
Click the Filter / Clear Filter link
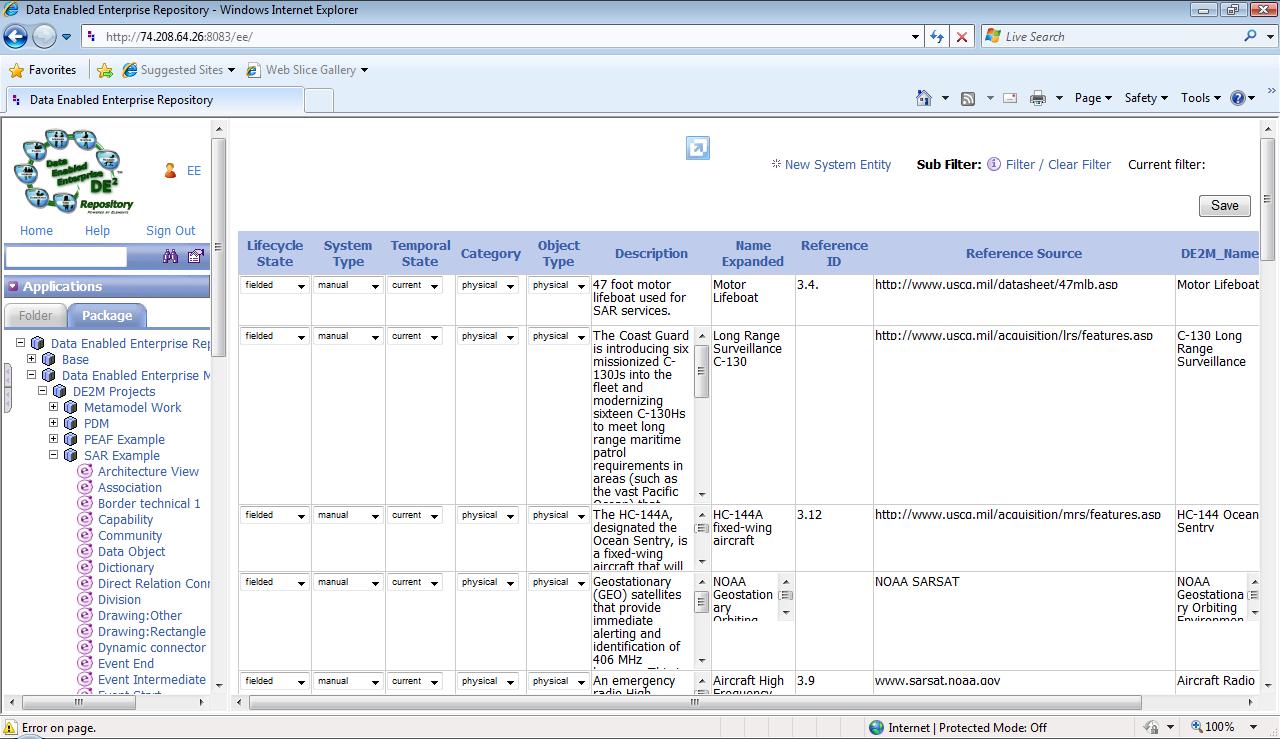(x=1058, y=165)
